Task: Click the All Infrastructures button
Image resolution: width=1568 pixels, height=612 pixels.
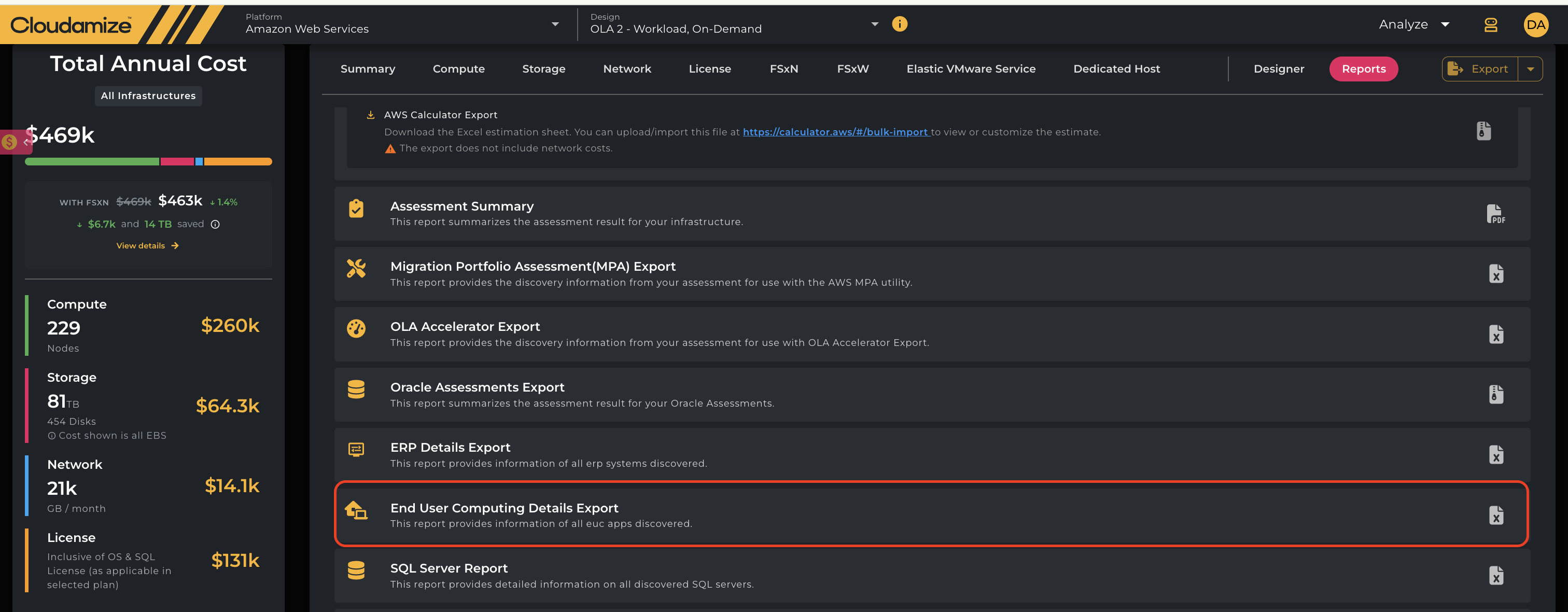Action: click(x=148, y=95)
